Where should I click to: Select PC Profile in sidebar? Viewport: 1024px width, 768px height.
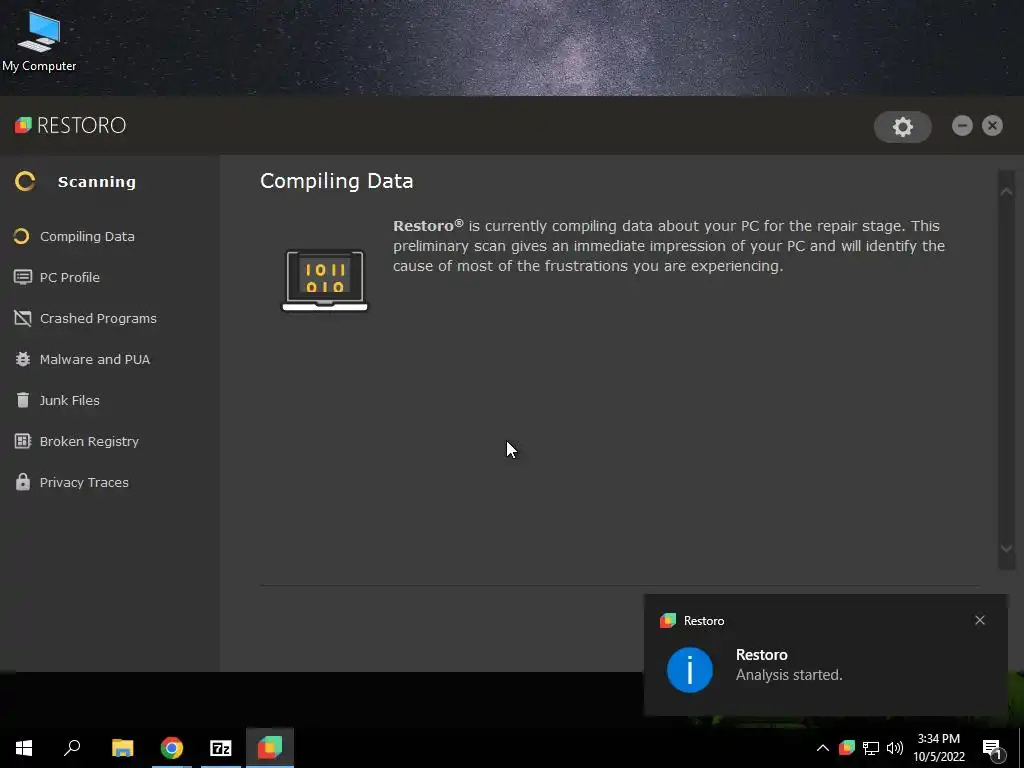tap(70, 277)
